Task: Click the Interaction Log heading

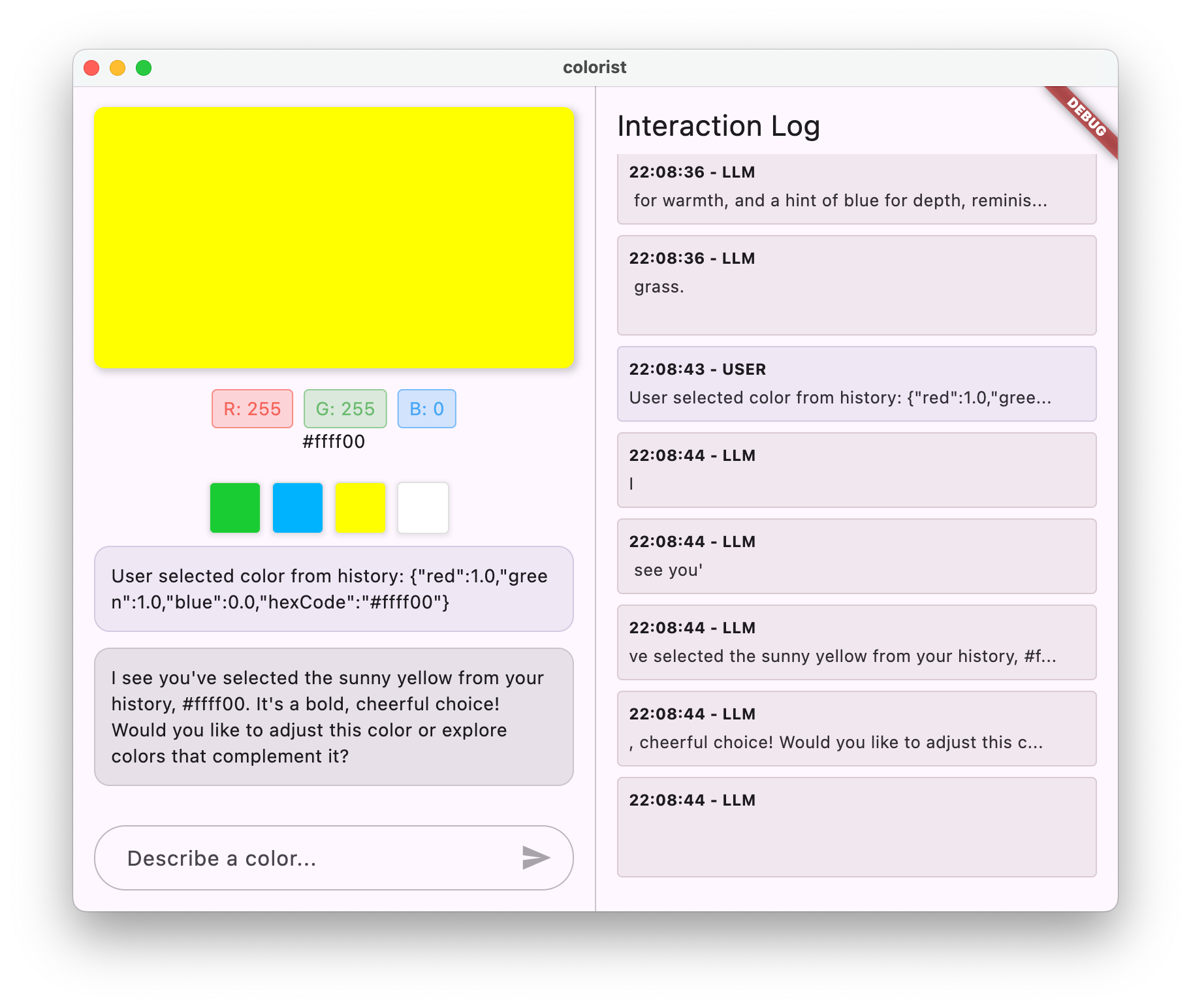Action: [x=719, y=126]
